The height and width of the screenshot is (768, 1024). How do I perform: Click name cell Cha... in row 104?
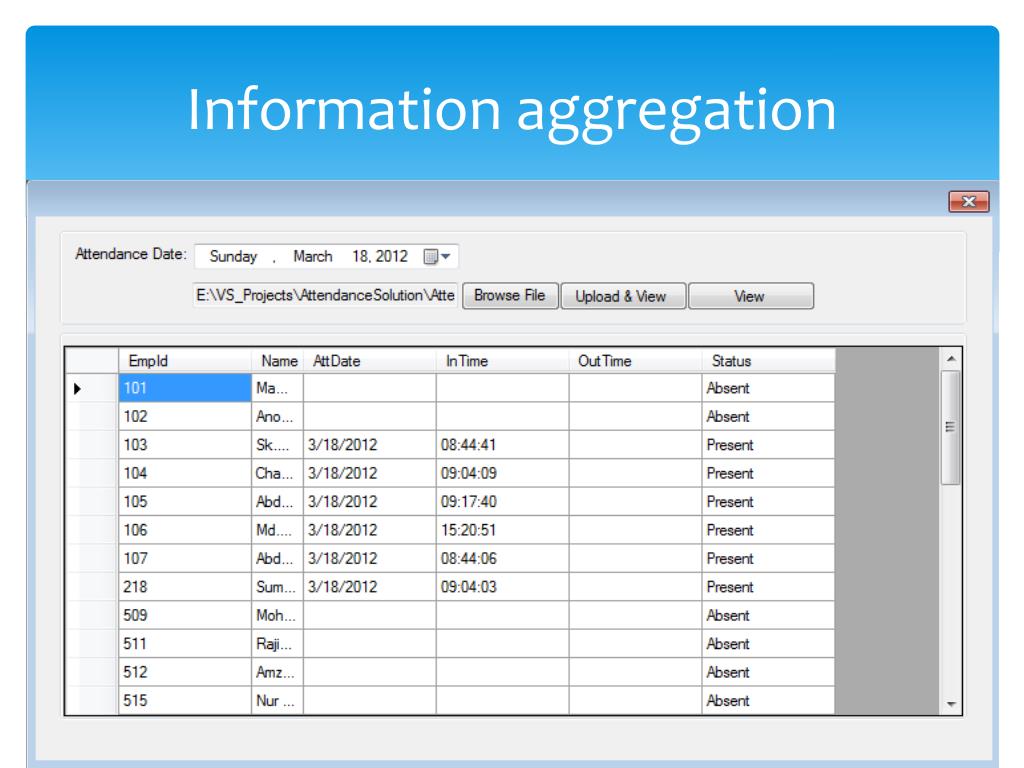click(x=278, y=473)
